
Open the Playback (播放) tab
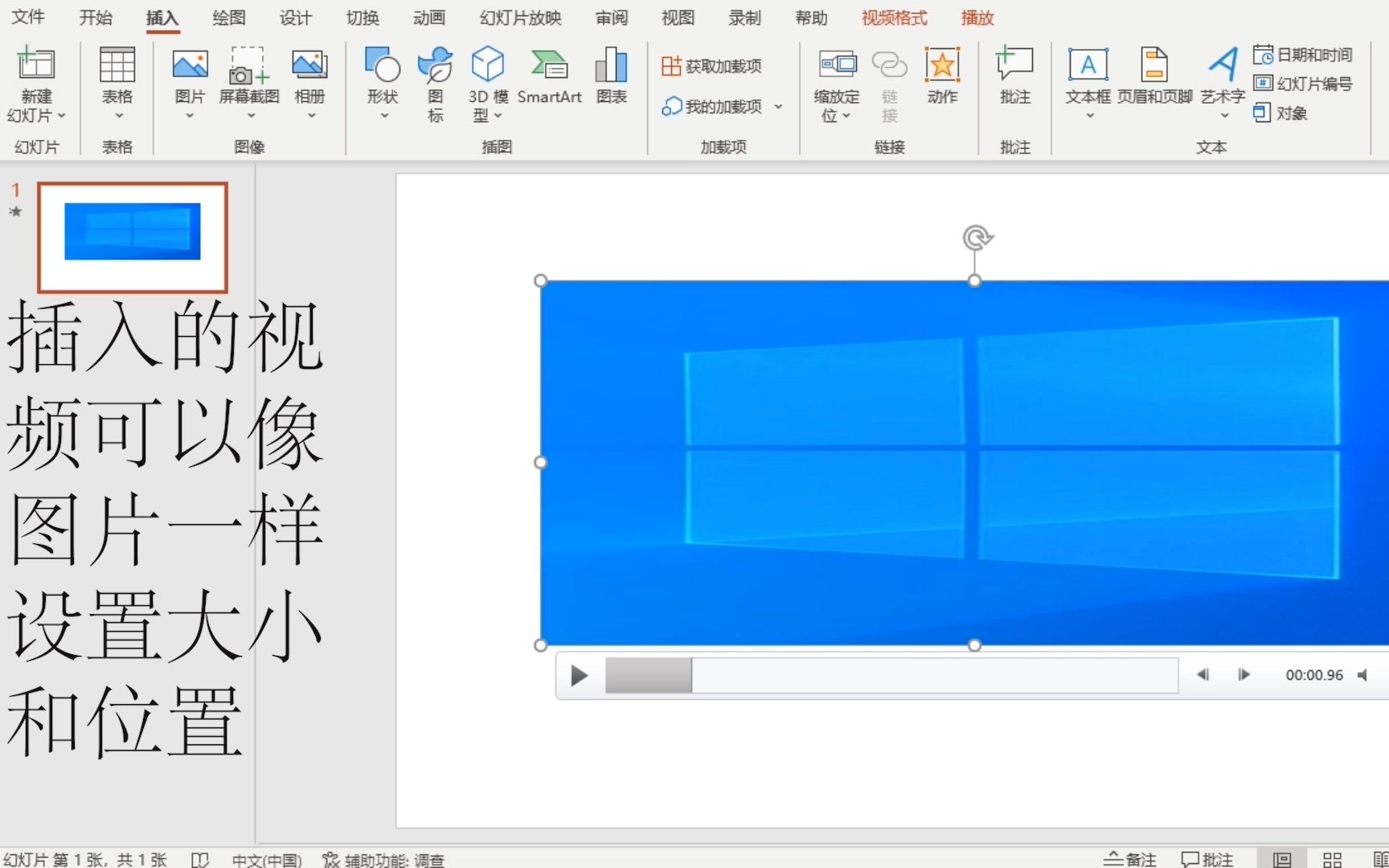coord(977,17)
